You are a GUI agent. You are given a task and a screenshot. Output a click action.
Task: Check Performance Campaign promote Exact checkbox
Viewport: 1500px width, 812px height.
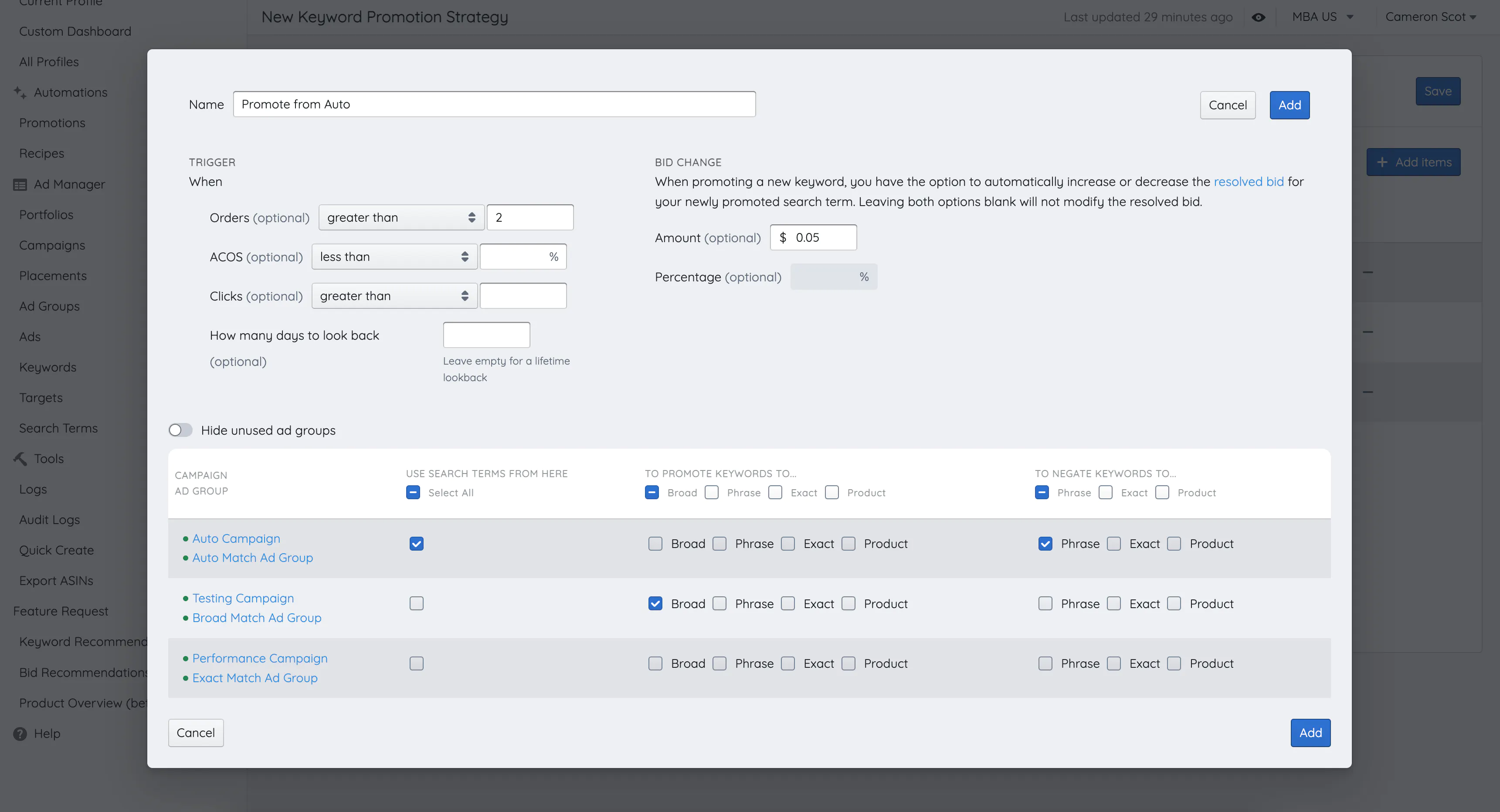tap(788, 663)
